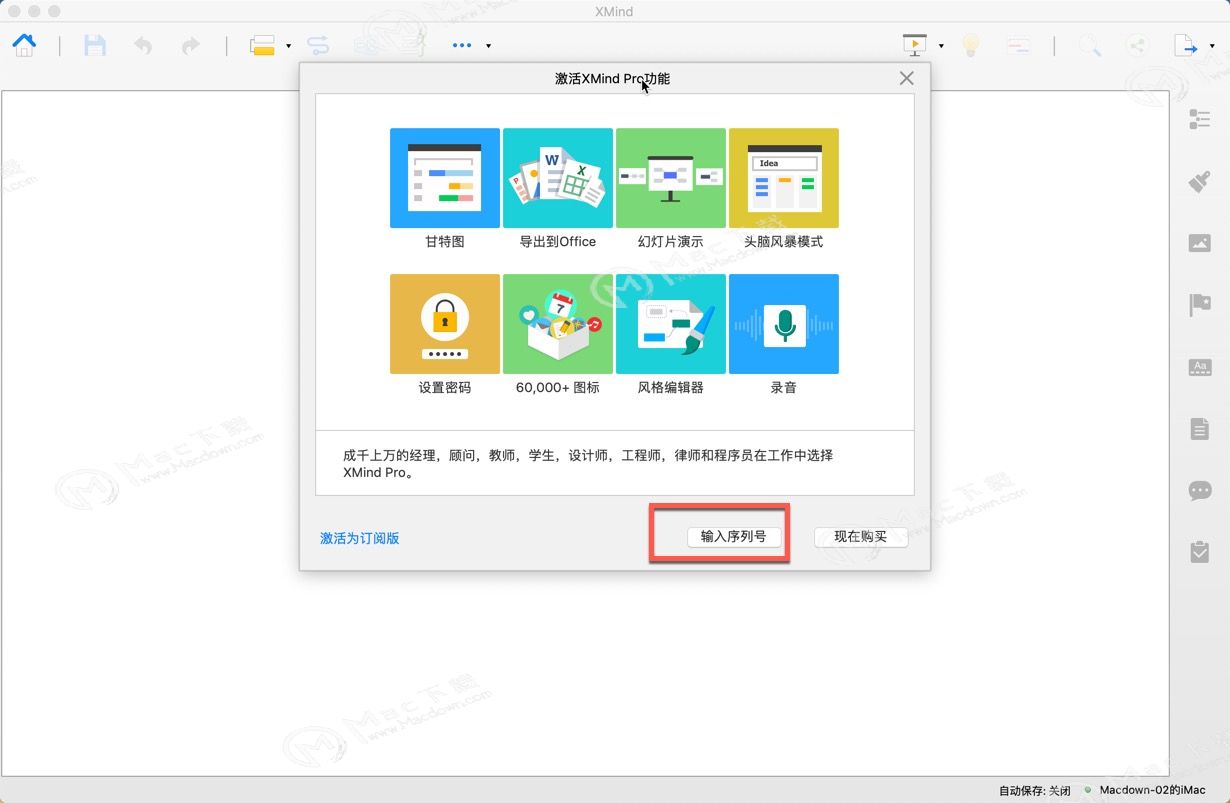1230x803 pixels.
Task: Select the 幻灯片演示 feature thumbnail
Action: (671, 178)
